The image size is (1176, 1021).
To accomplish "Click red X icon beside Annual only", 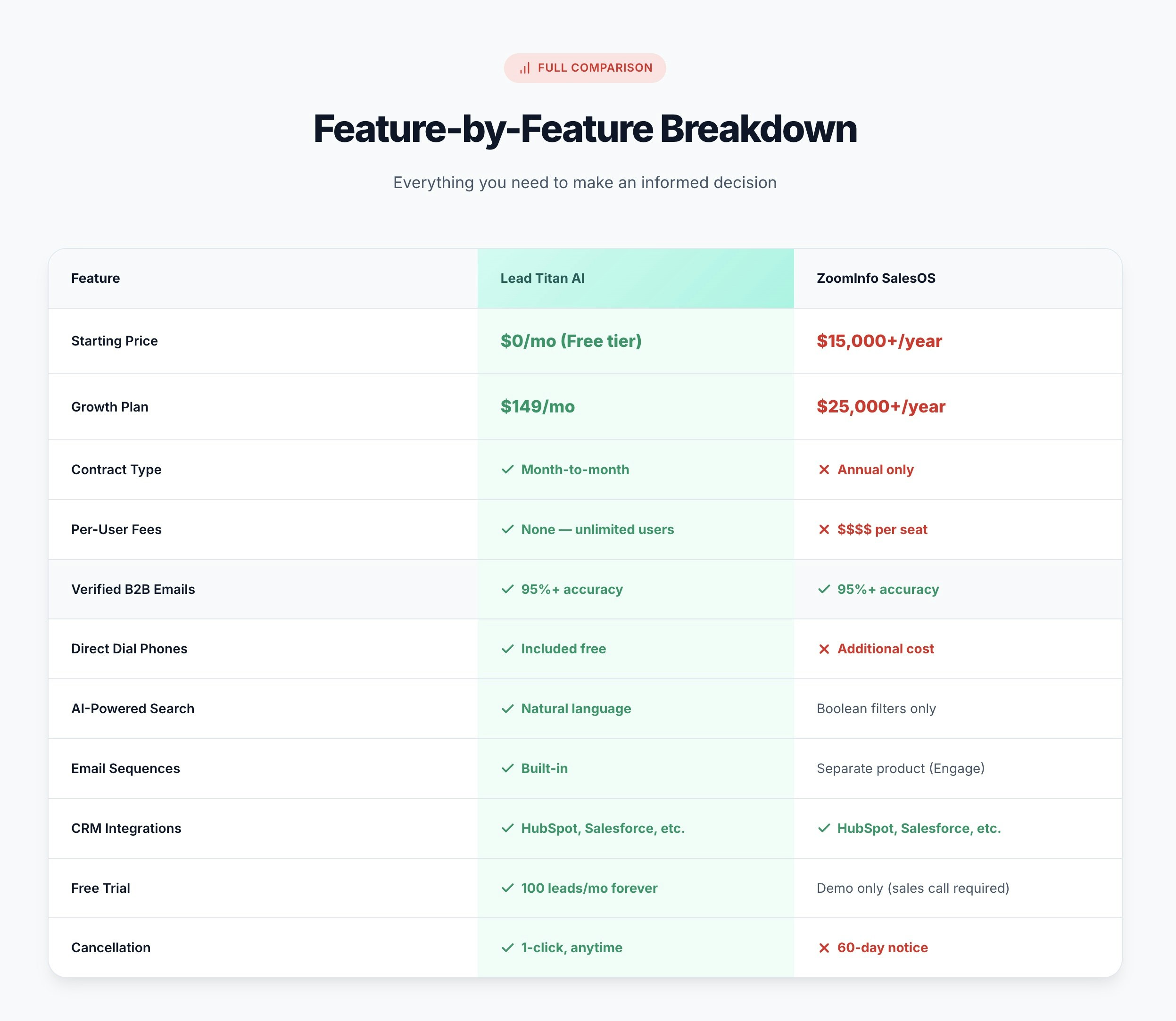I will [824, 469].
